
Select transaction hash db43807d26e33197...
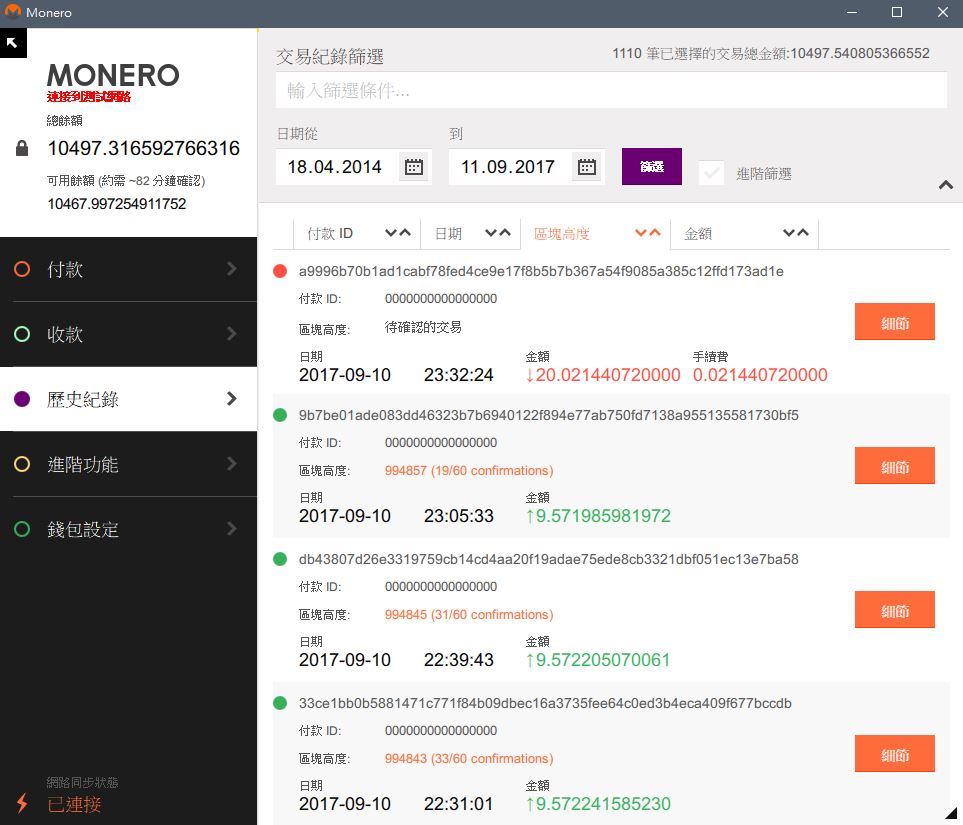point(548,559)
